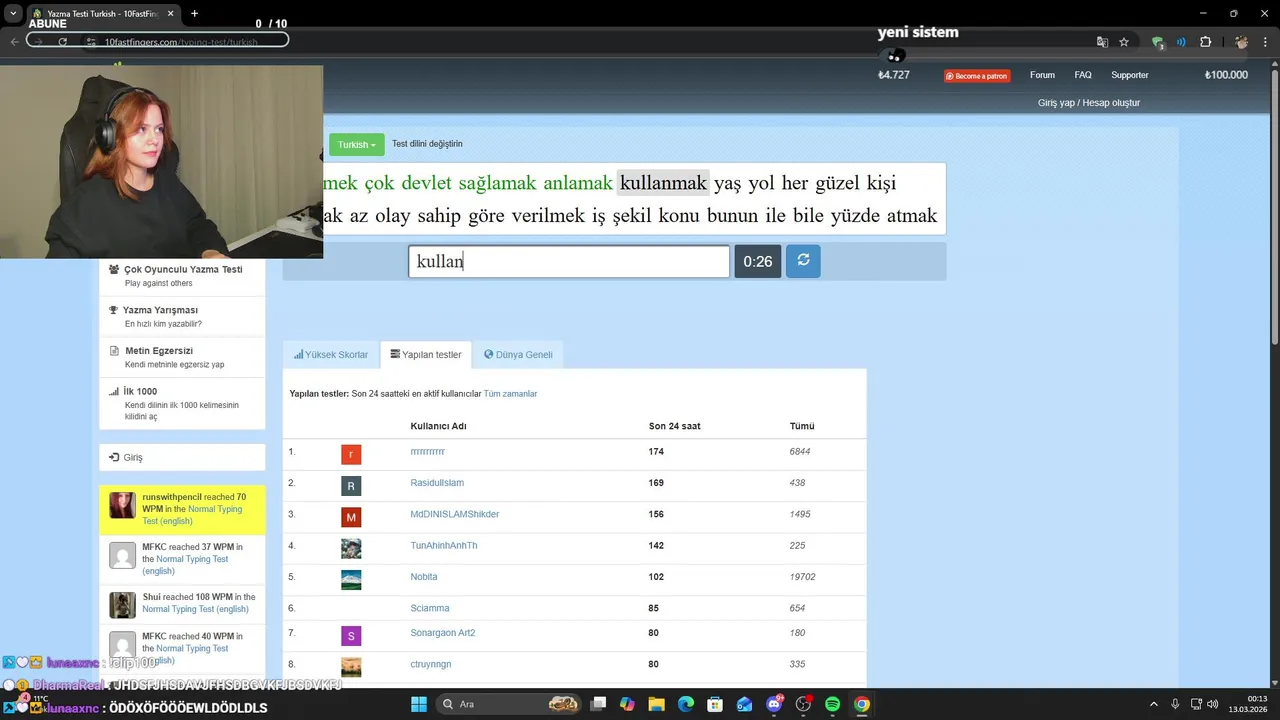The image size is (1280, 720).
Task: Show hidden system tray icons chevron
Action: point(1153,704)
